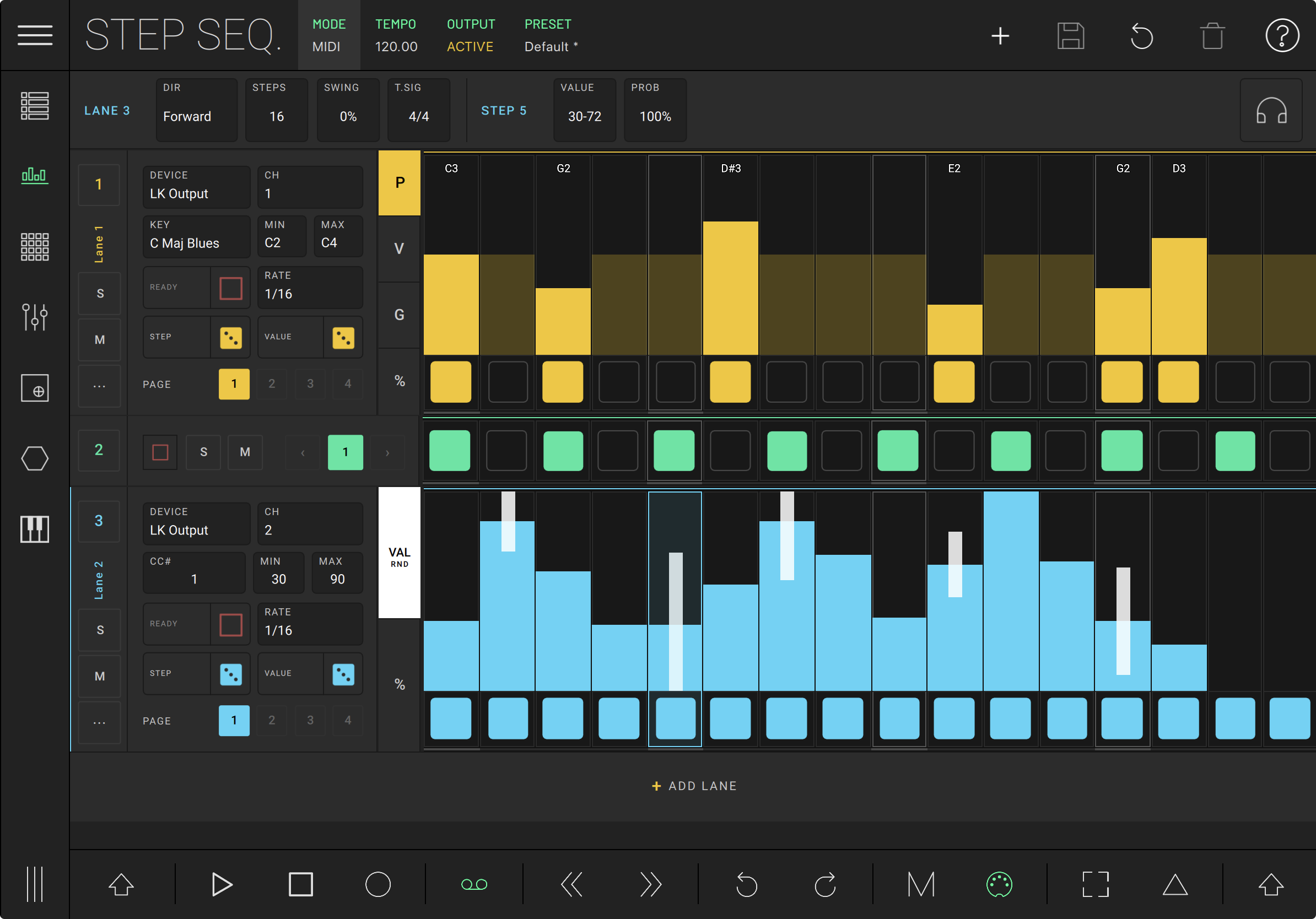Toggle Lane 1 READY red square
Image resolution: width=1316 pixels, height=919 pixels.
[x=231, y=288]
